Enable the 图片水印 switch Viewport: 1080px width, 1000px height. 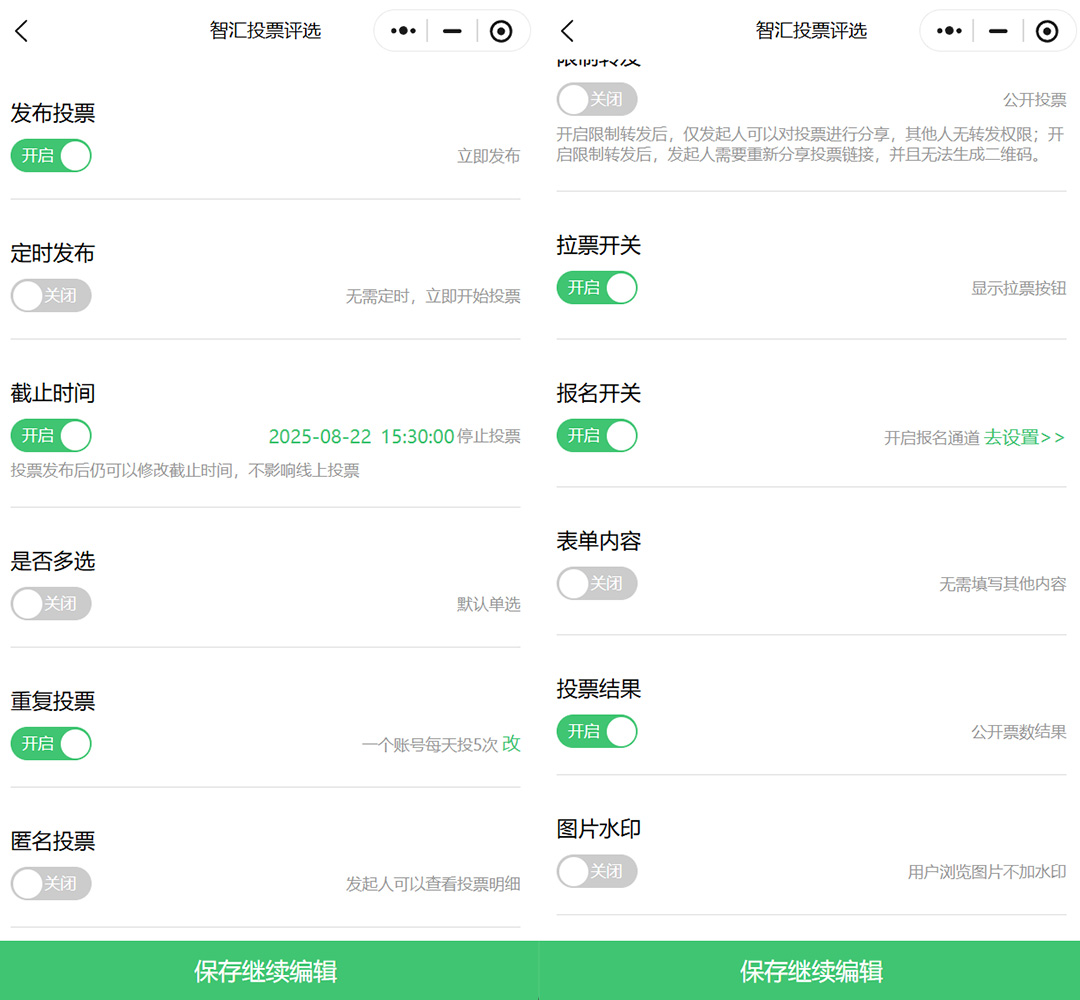point(597,872)
